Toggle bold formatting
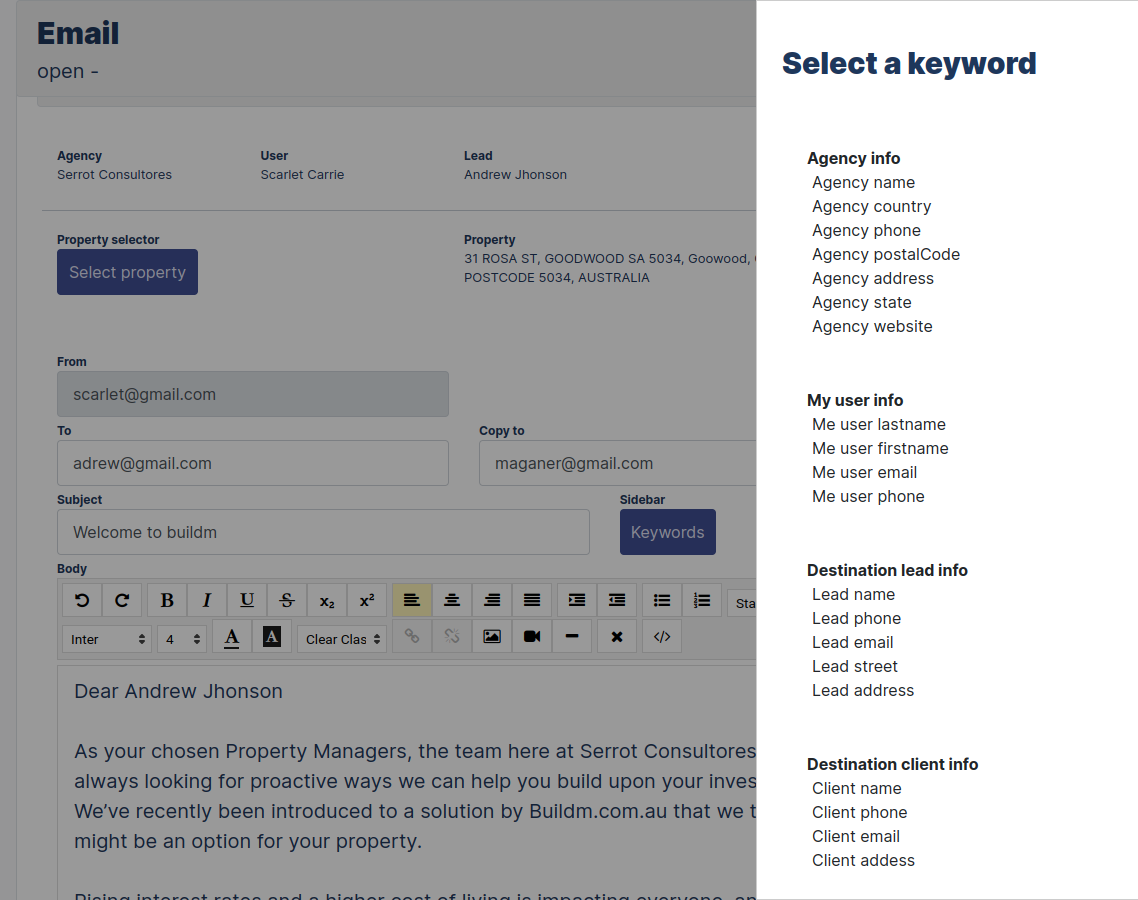This screenshot has width=1138, height=900. [x=167, y=600]
